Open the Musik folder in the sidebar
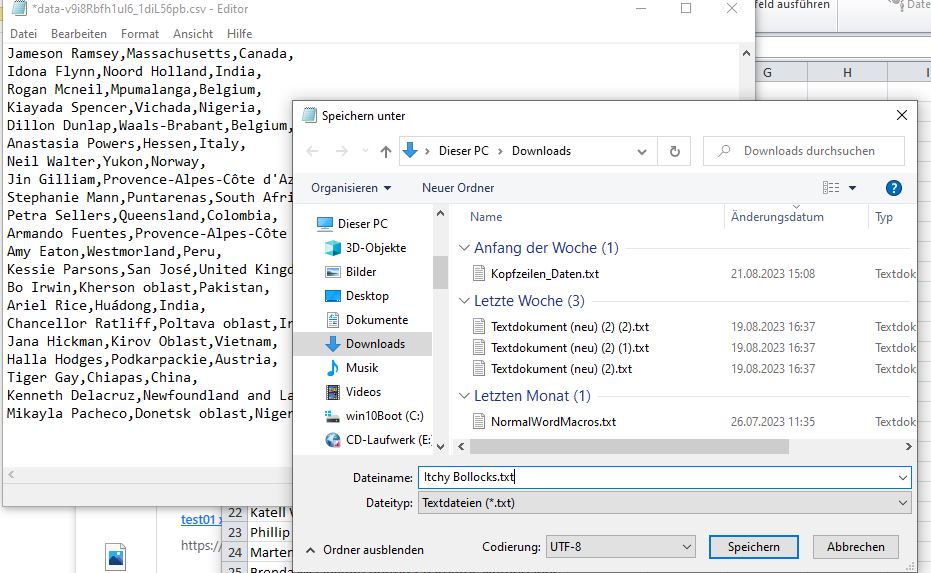This screenshot has width=931, height=573. [362, 368]
